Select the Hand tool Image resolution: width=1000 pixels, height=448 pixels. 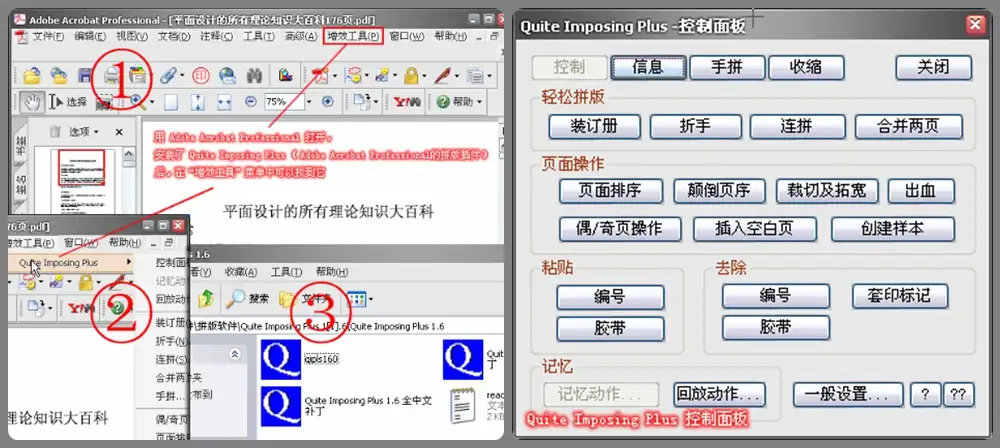[31, 101]
